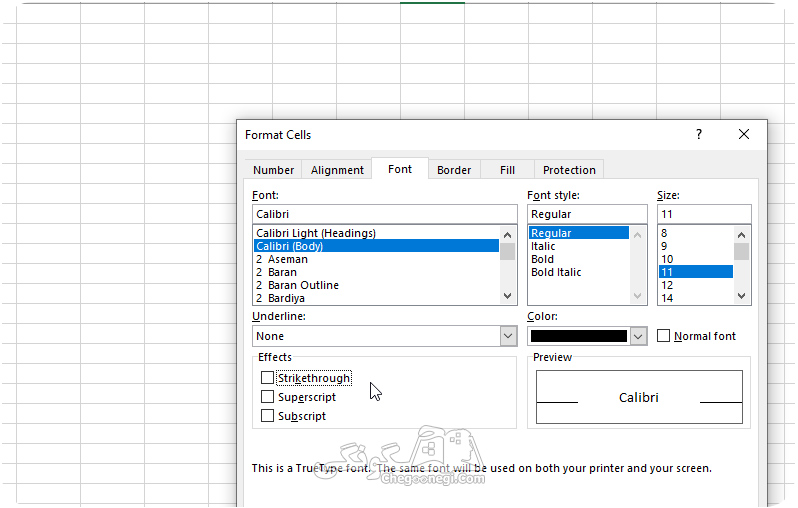The image size is (798, 508).
Task: Choose Regular font style
Action: (579, 233)
